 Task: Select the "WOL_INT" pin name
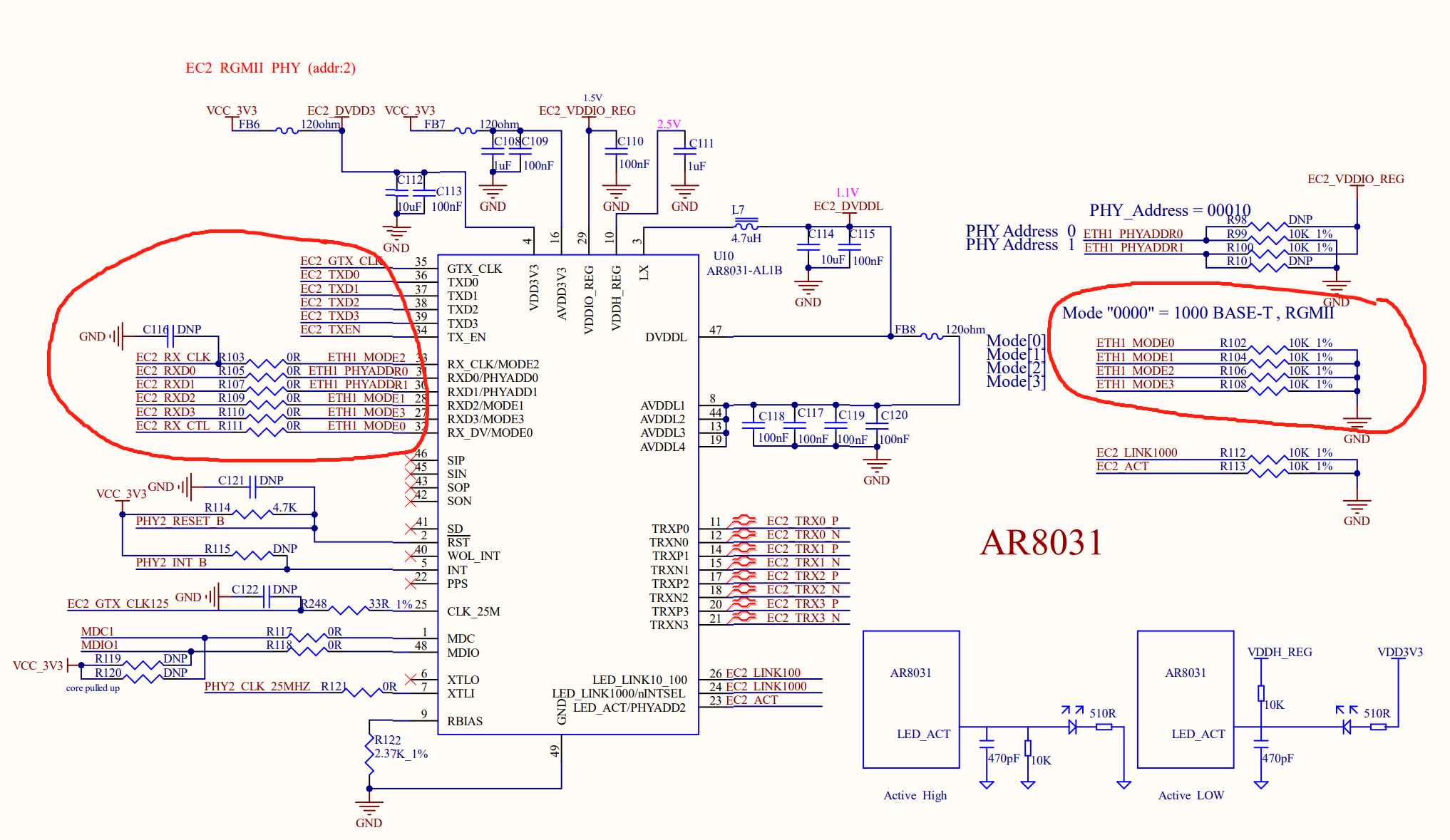(473, 556)
